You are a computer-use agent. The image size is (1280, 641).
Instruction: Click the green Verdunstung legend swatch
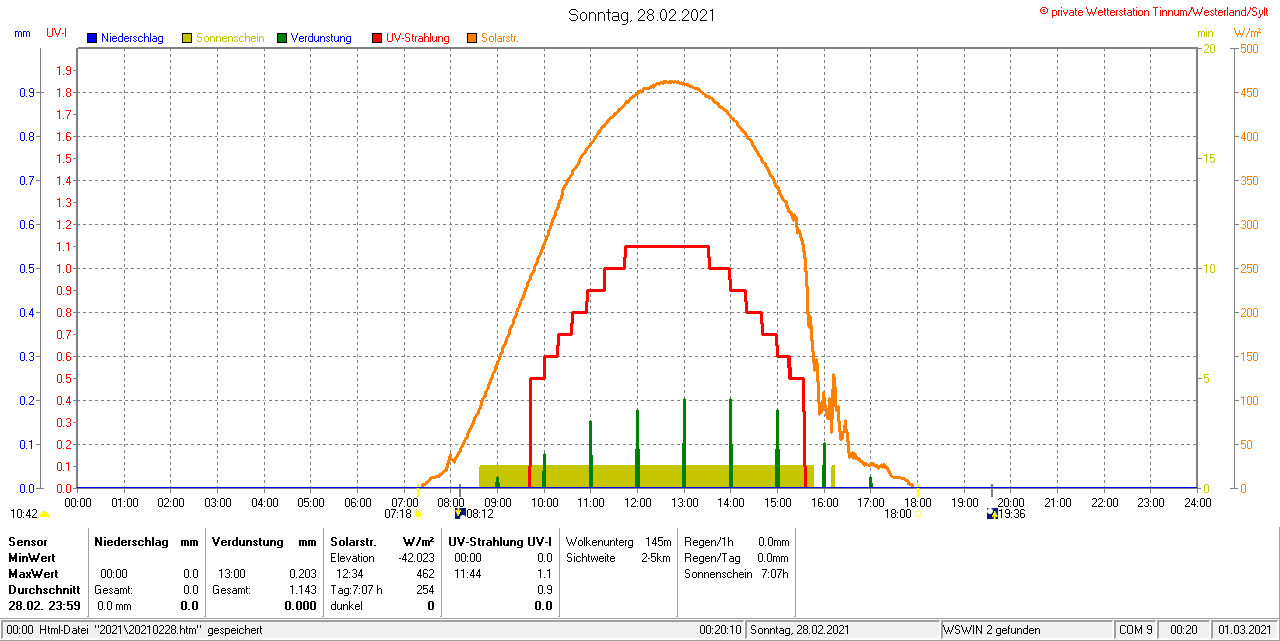[282, 38]
